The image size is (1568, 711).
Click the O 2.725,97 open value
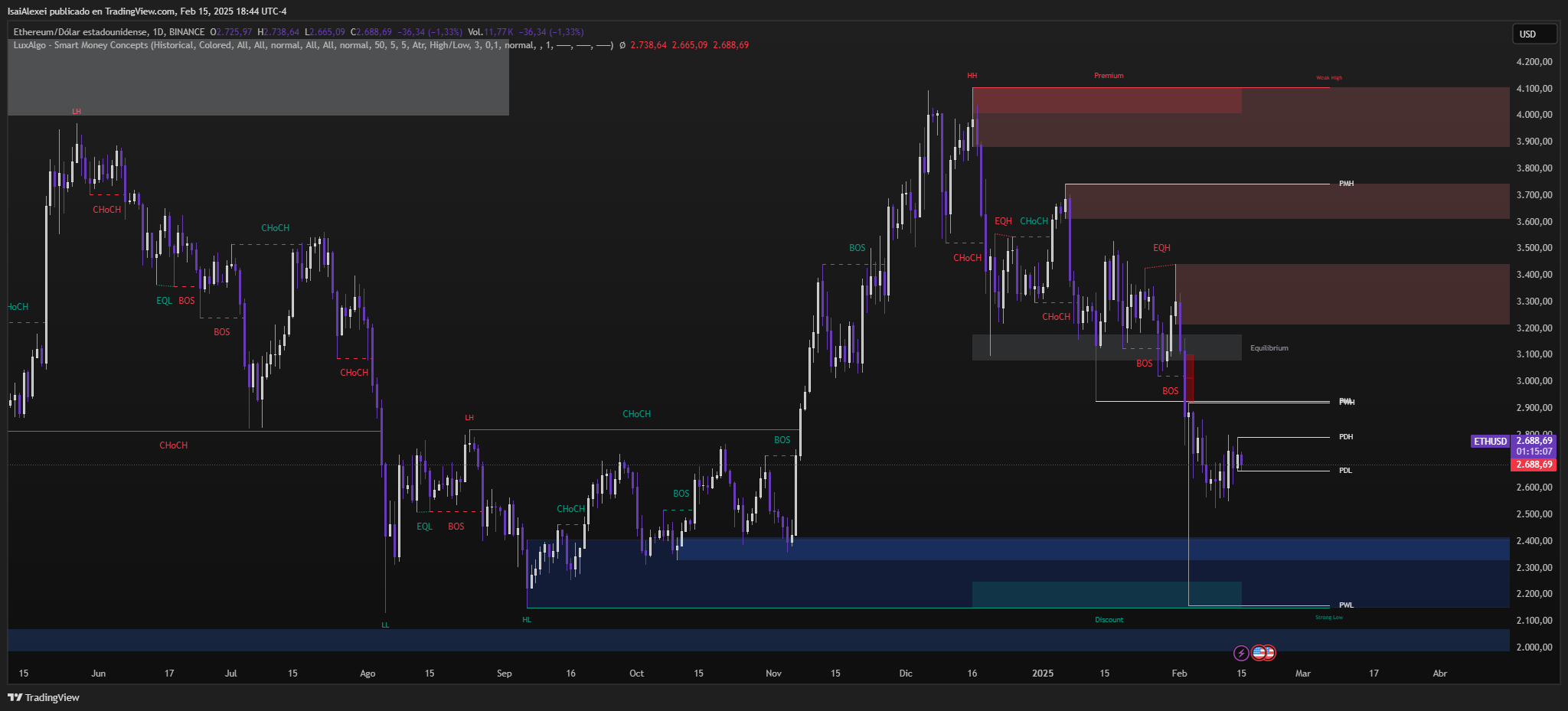(231, 32)
